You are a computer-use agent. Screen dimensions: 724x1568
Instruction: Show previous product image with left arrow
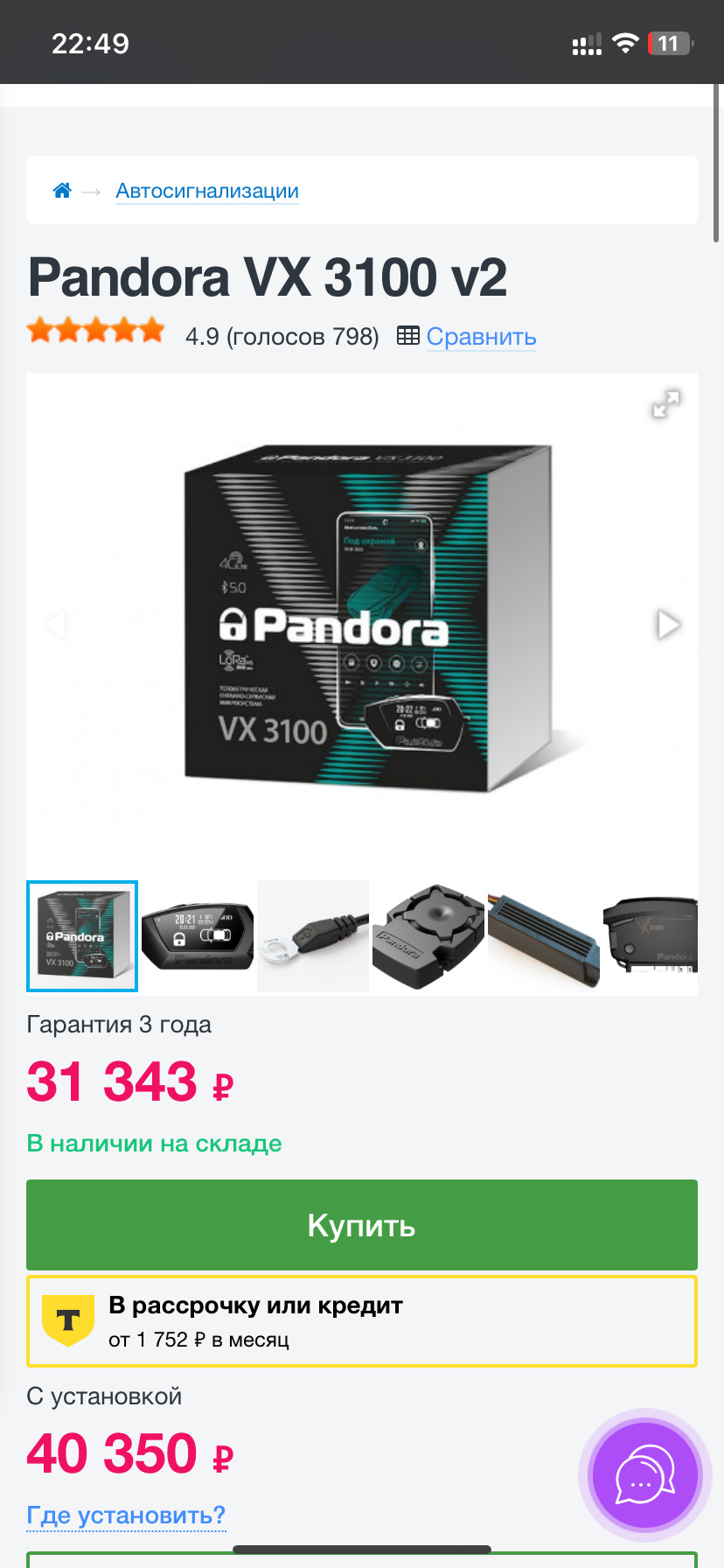tap(55, 625)
